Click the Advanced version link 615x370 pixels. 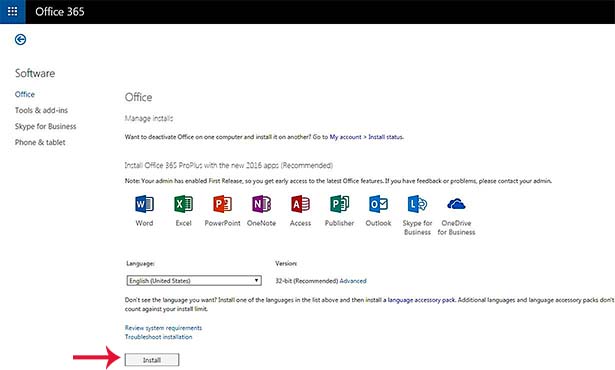point(353,281)
